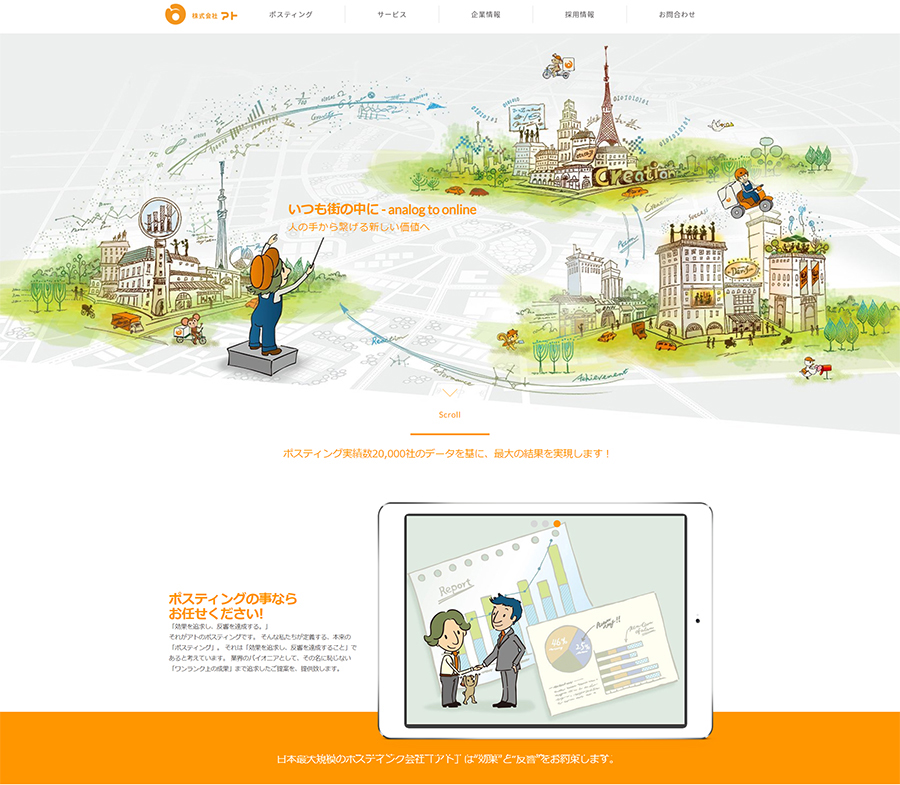Open the ポスティング navigation menu
This screenshot has width=900, height=785.
point(291,15)
